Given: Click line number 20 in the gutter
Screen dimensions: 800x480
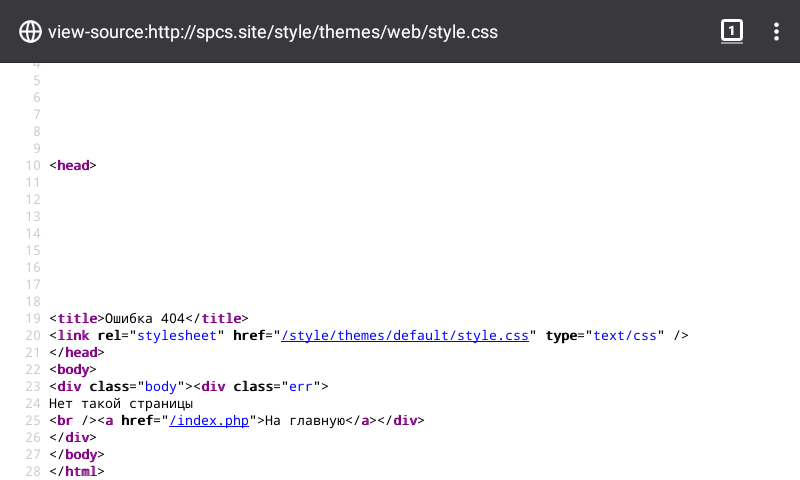Looking at the screenshot, I should [x=34, y=335].
